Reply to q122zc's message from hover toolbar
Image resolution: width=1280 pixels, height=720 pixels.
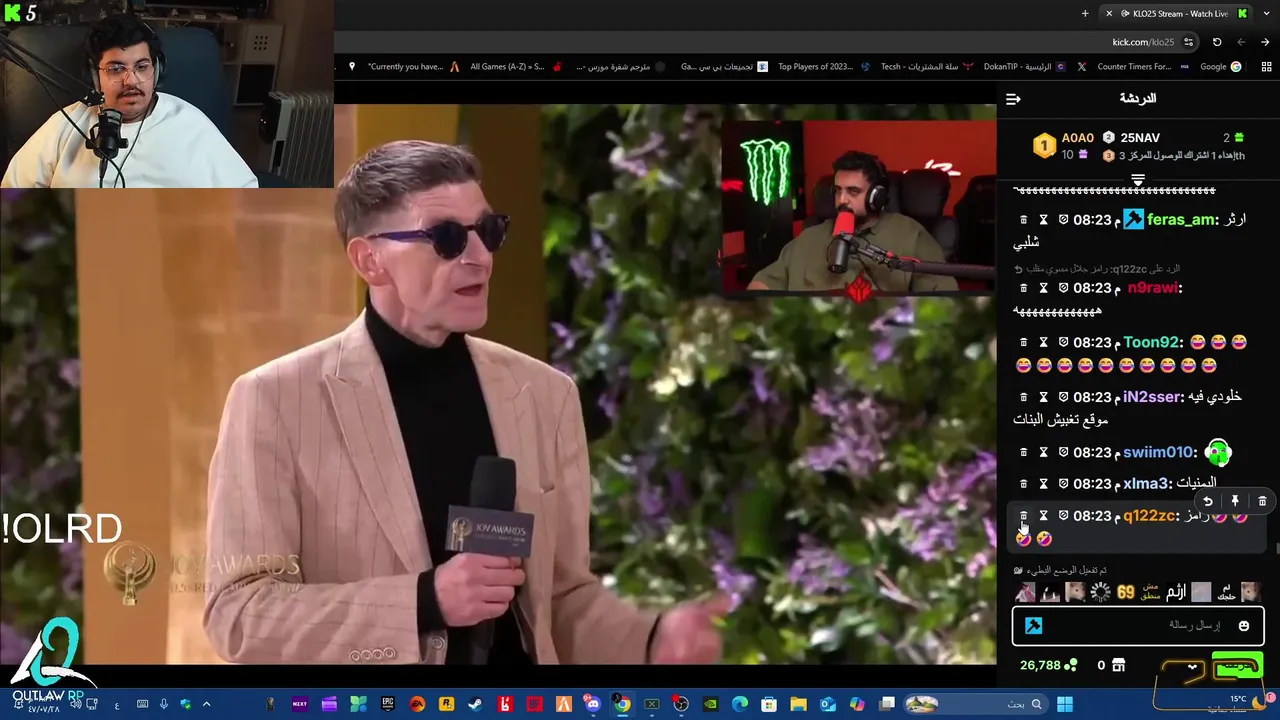(1208, 502)
